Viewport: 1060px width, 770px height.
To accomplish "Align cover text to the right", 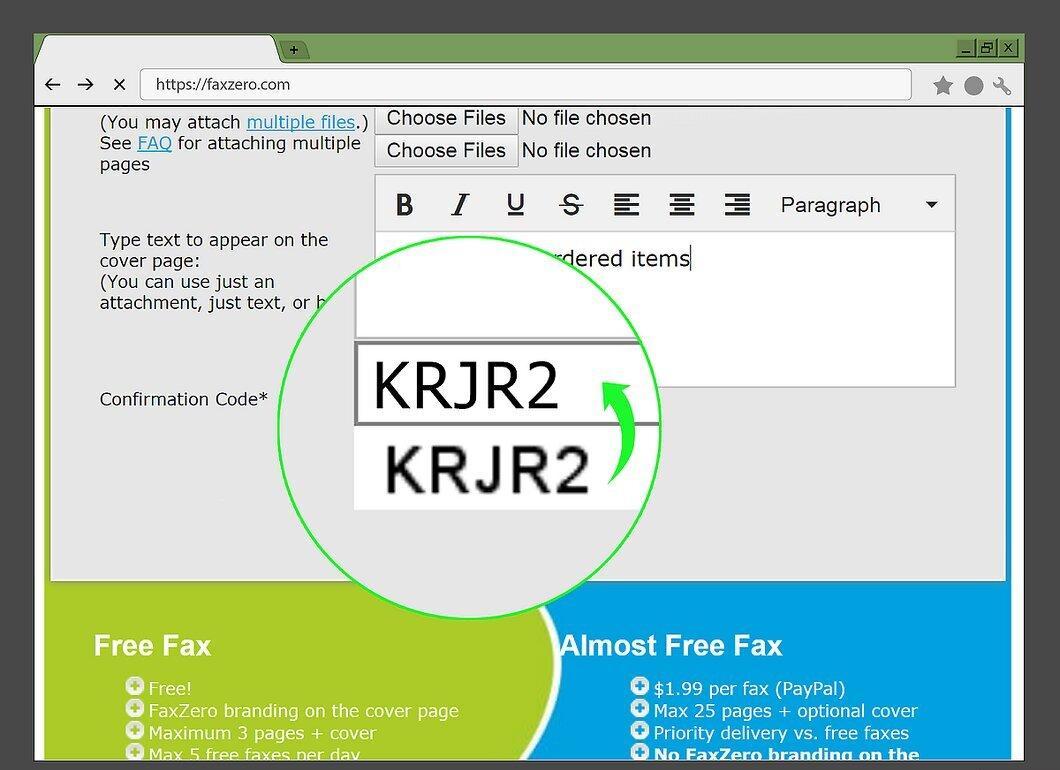I will pos(737,204).
